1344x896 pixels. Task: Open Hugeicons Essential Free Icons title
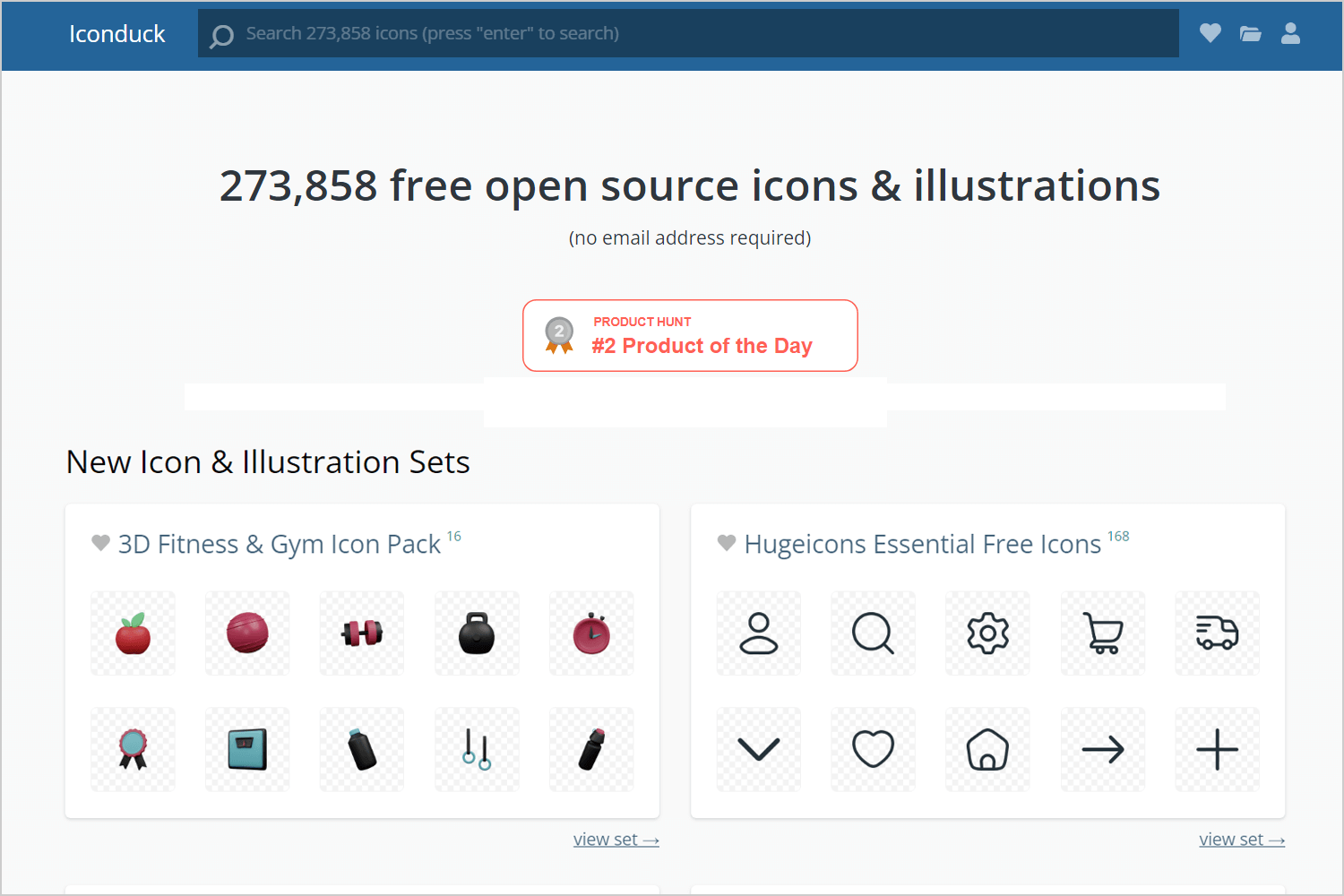click(x=923, y=544)
